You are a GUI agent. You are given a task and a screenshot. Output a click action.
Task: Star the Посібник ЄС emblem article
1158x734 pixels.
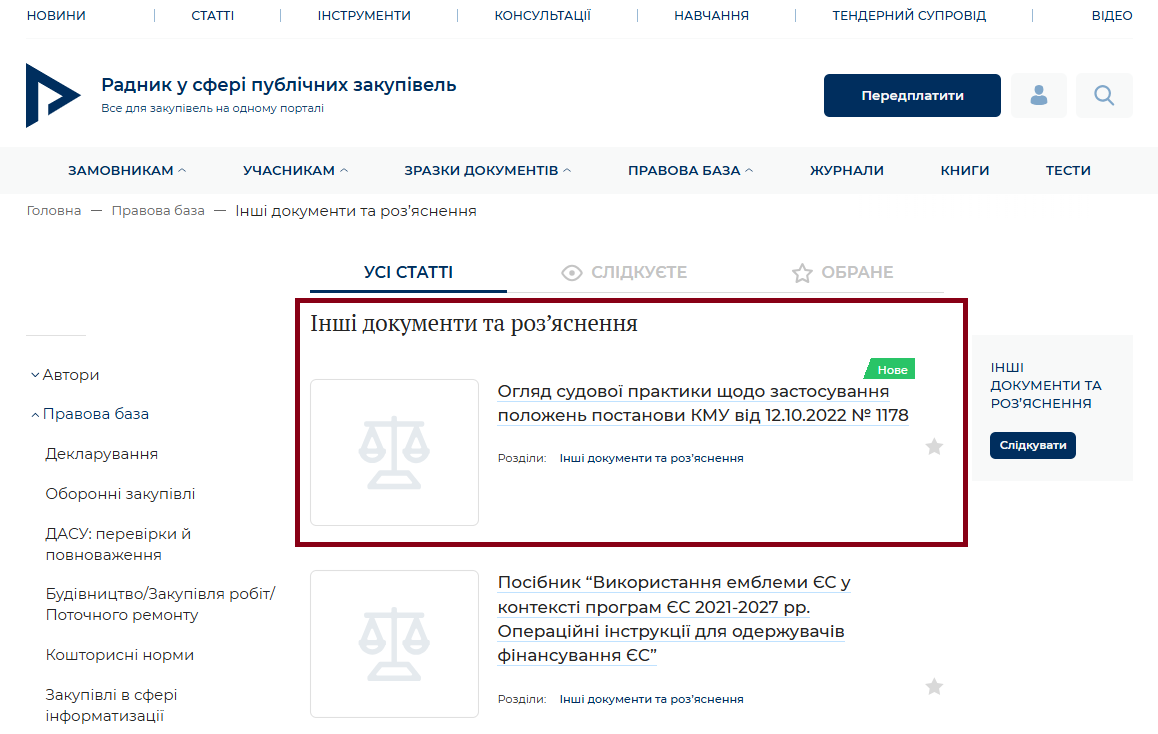click(934, 687)
